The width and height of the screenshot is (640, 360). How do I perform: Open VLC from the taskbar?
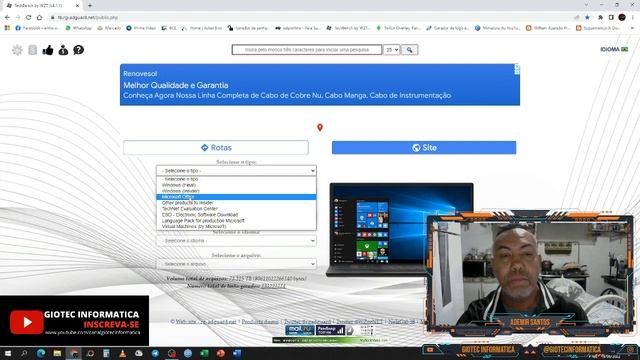click(x=122, y=353)
